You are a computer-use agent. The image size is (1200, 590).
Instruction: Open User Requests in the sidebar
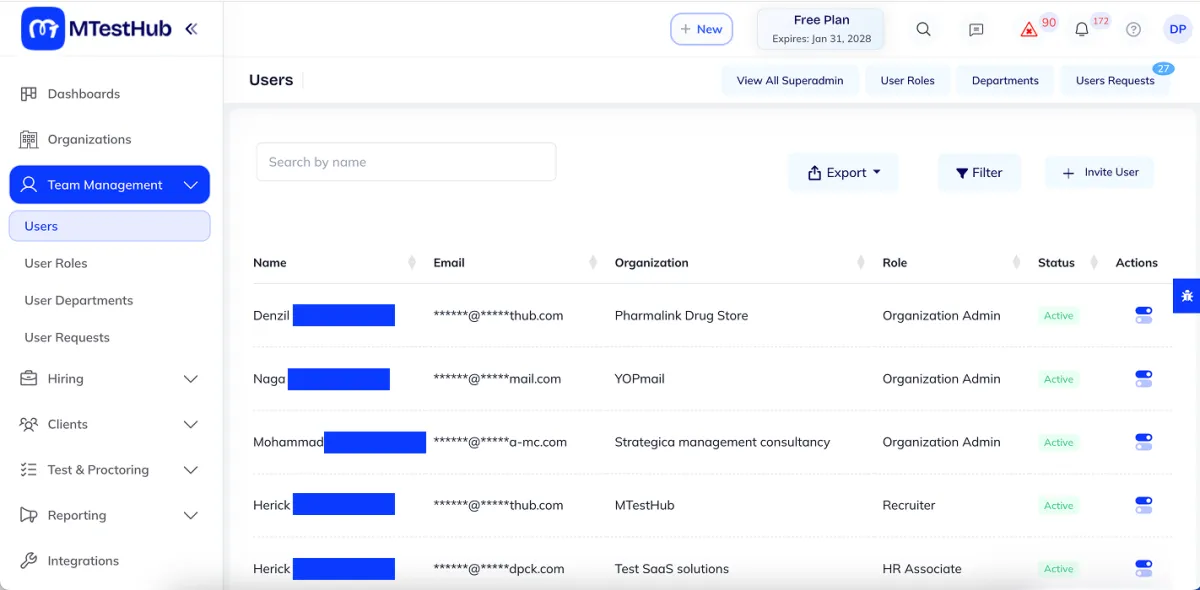coord(67,337)
